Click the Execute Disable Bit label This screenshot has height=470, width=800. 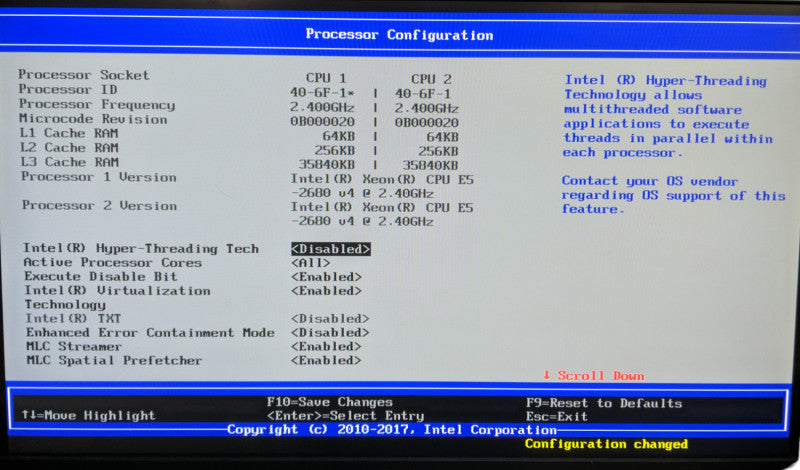101,277
